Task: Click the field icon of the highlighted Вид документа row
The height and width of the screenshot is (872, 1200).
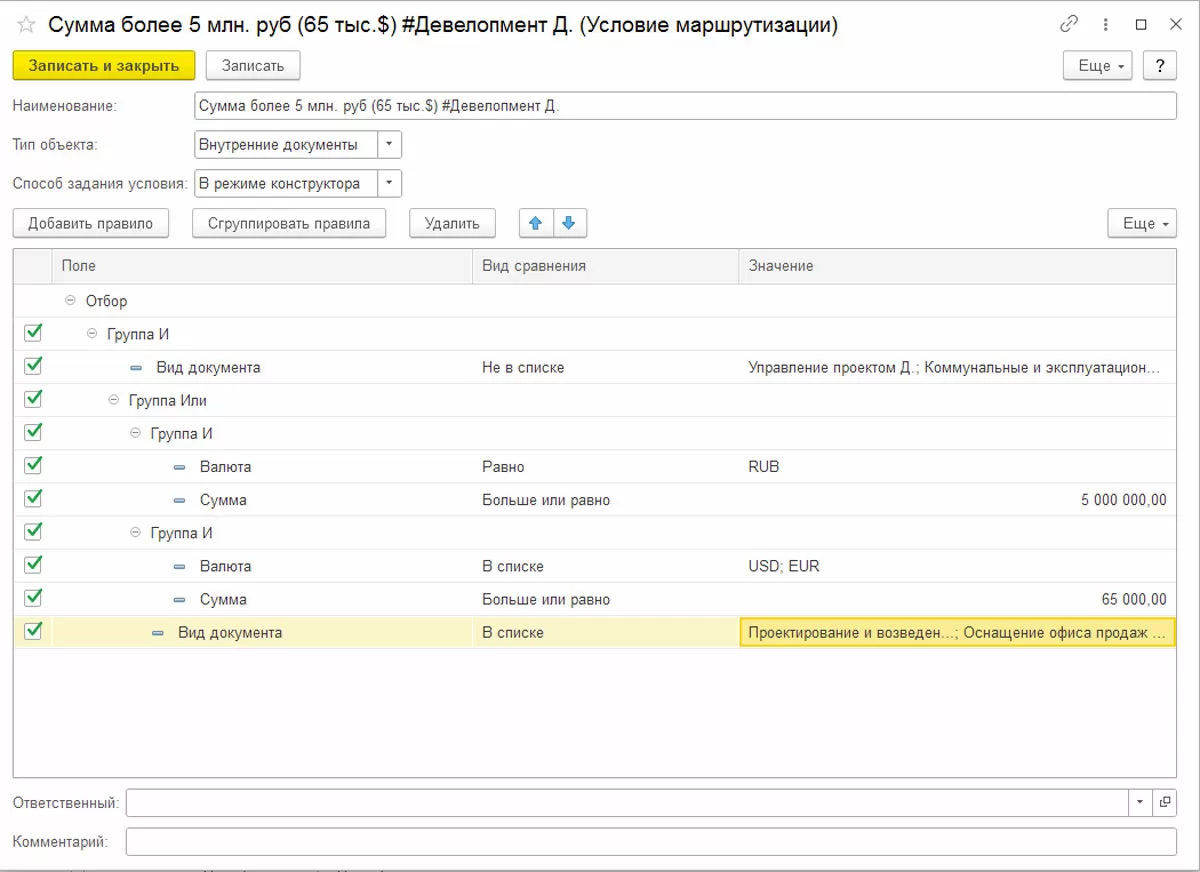Action: tap(158, 633)
